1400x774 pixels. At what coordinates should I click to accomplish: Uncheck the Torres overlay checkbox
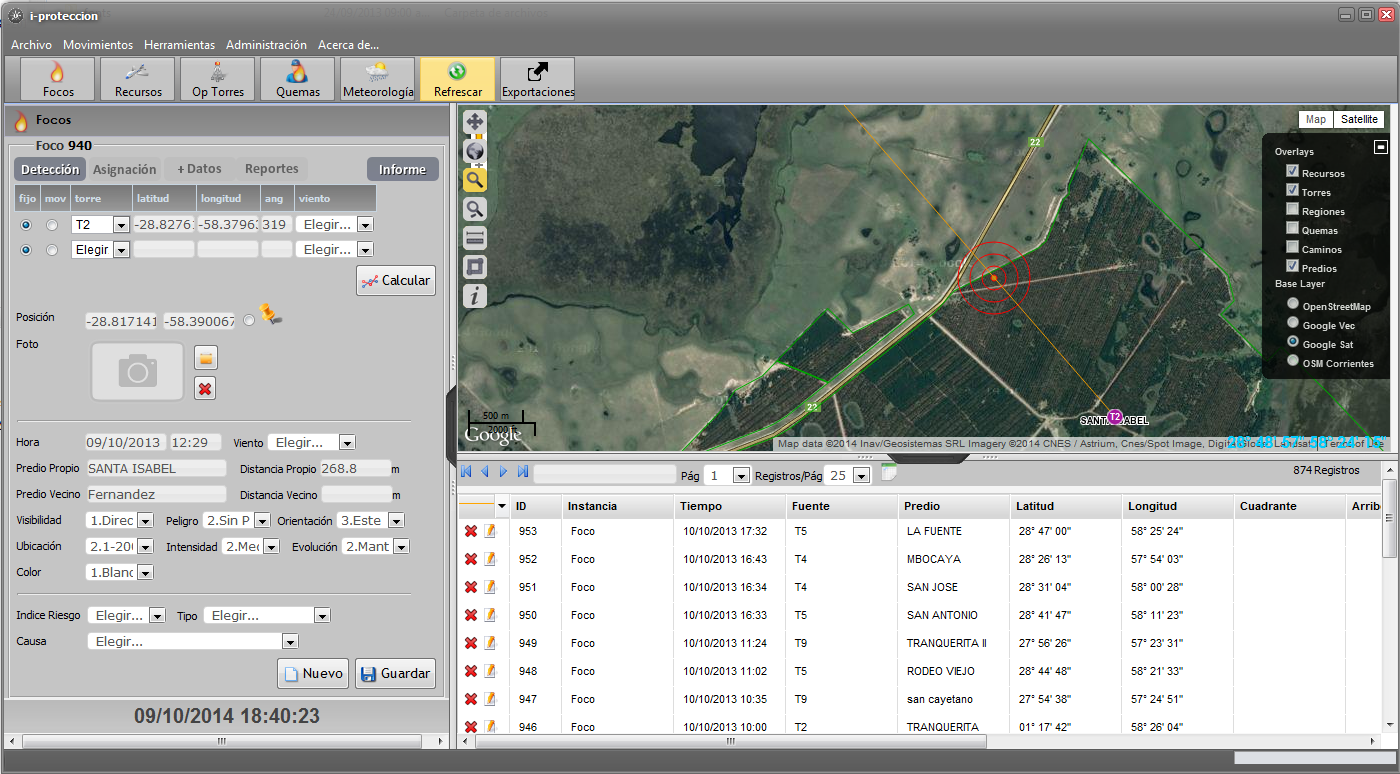coord(1292,191)
